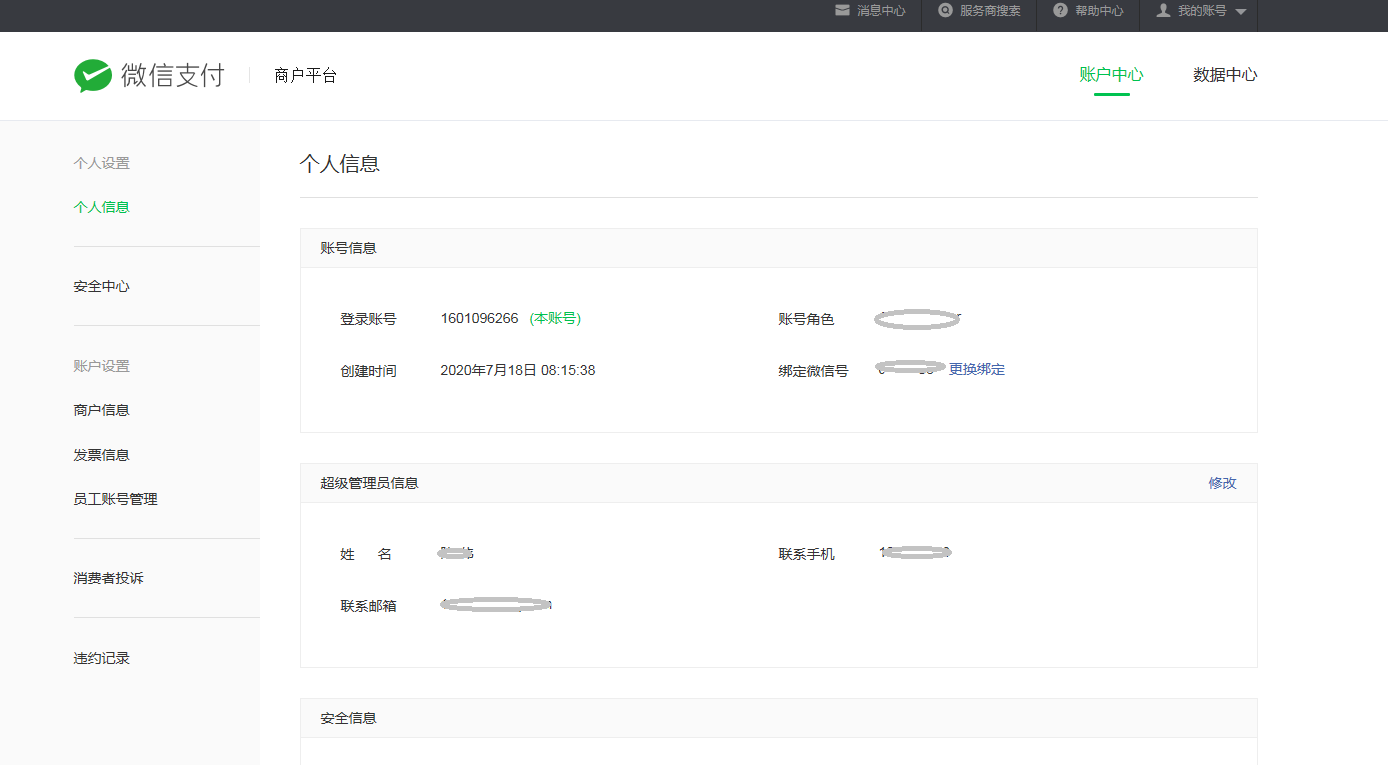1388x765 pixels.
Task: Click the 联系邮箱 label
Action: [x=368, y=606]
